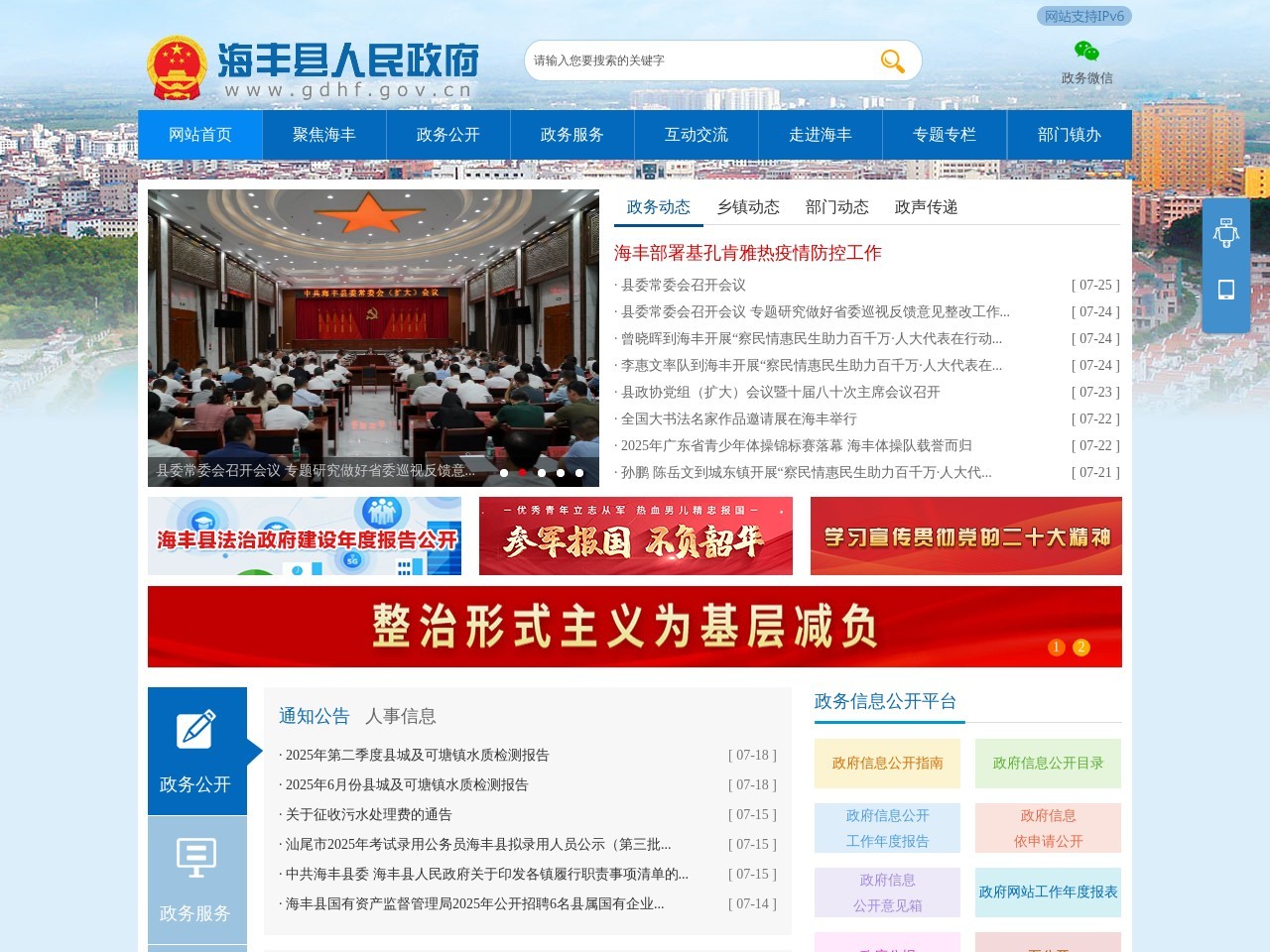Select the first carousel navigation dot
Viewport: 1270px width, 952px height.
(503, 473)
